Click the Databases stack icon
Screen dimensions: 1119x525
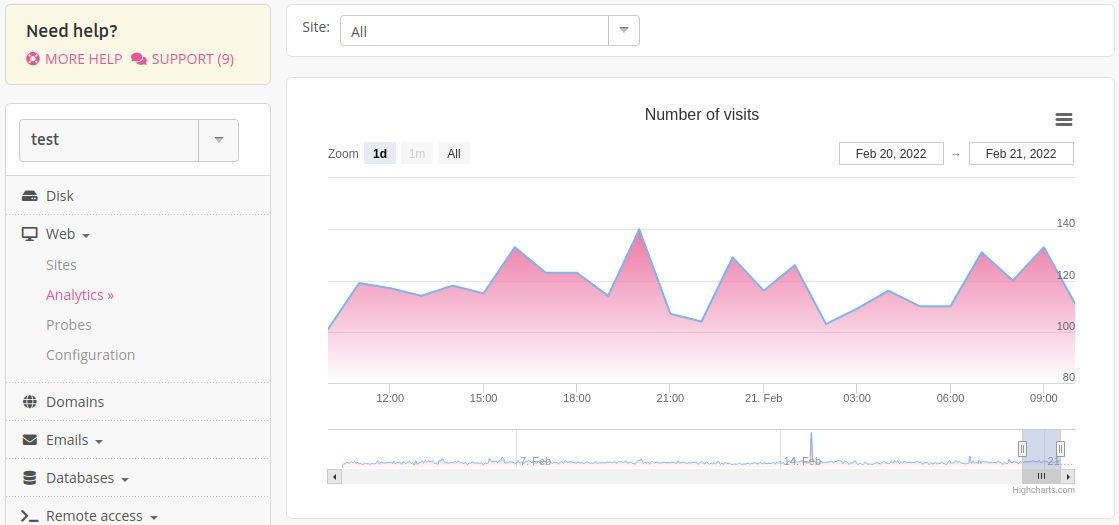pyautogui.click(x=30, y=478)
